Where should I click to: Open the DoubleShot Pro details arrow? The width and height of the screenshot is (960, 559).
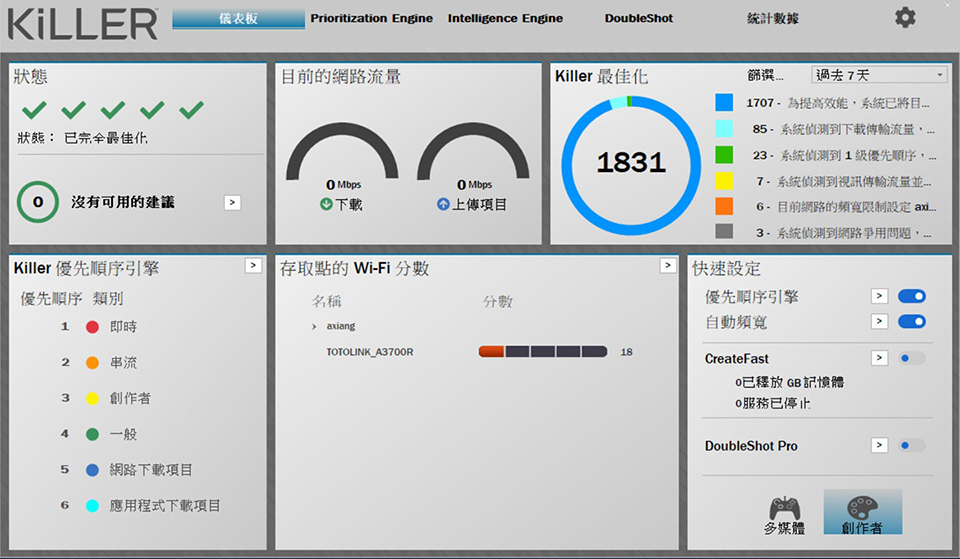[879, 445]
